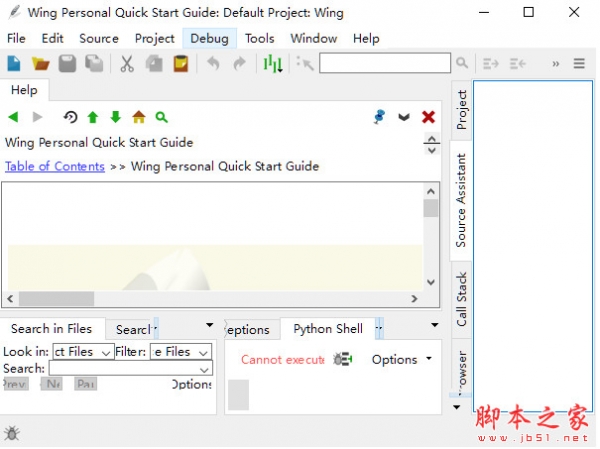Open the Window menu
Viewport: 600px width, 449px height.
point(313,39)
